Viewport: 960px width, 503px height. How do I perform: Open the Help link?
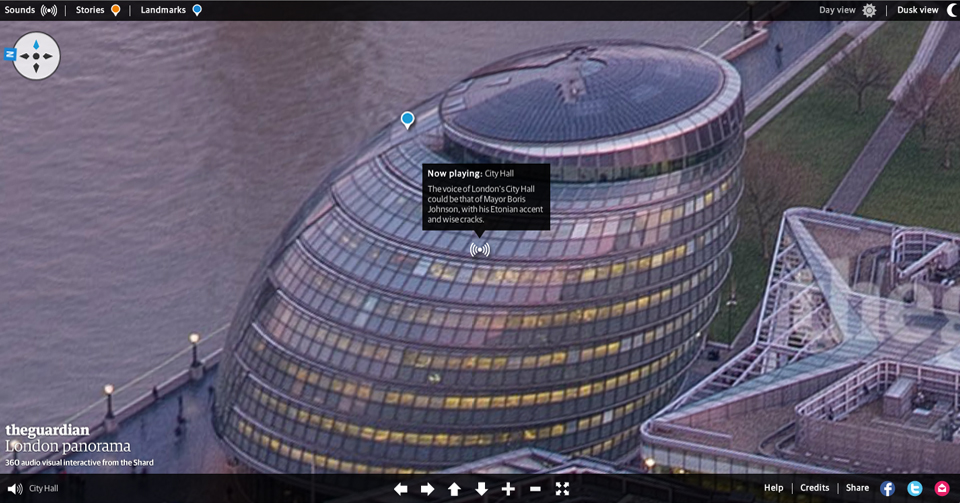[773, 488]
